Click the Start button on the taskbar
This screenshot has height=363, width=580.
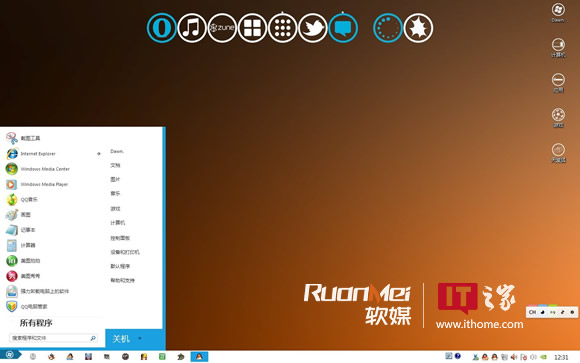10,355
